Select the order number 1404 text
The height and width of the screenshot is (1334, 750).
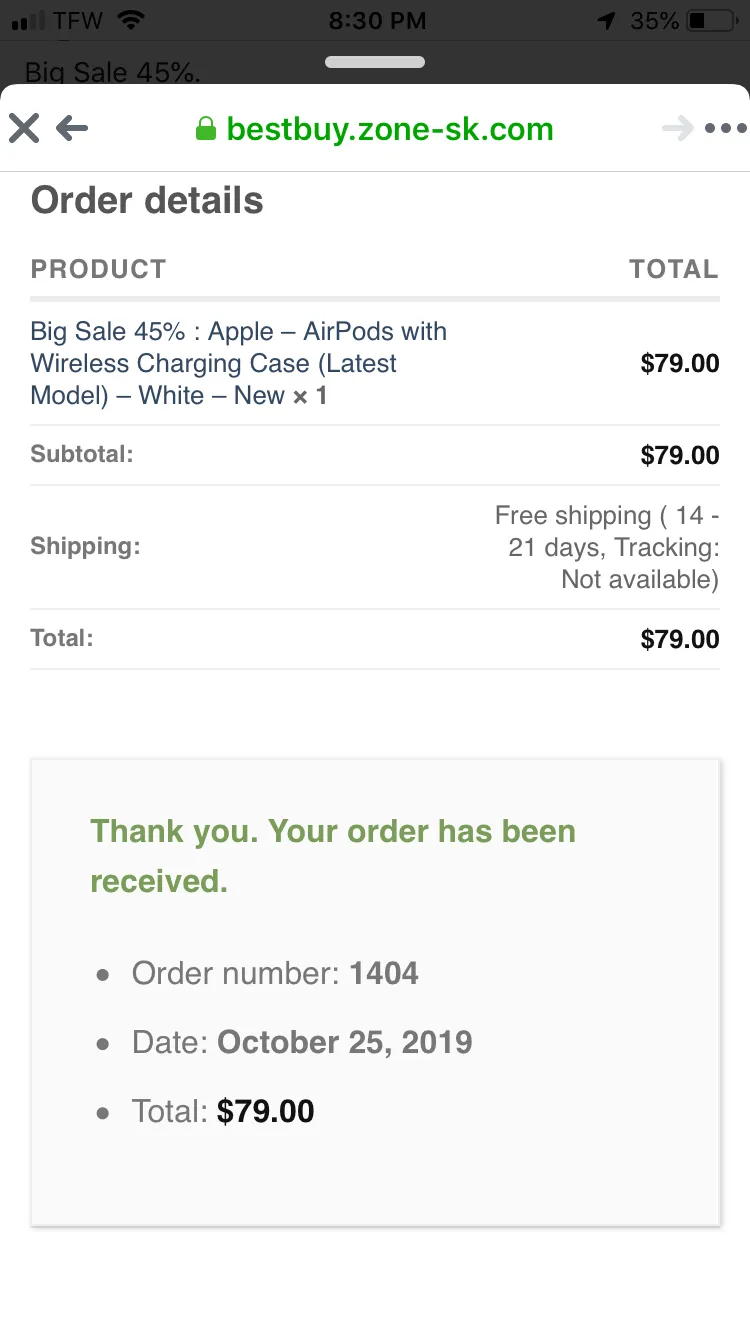click(384, 973)
